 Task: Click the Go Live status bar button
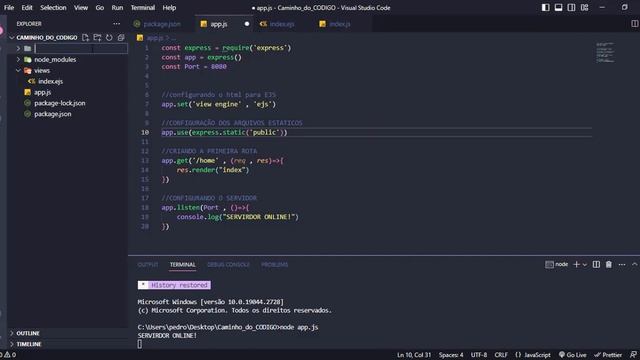click(572, 355)
